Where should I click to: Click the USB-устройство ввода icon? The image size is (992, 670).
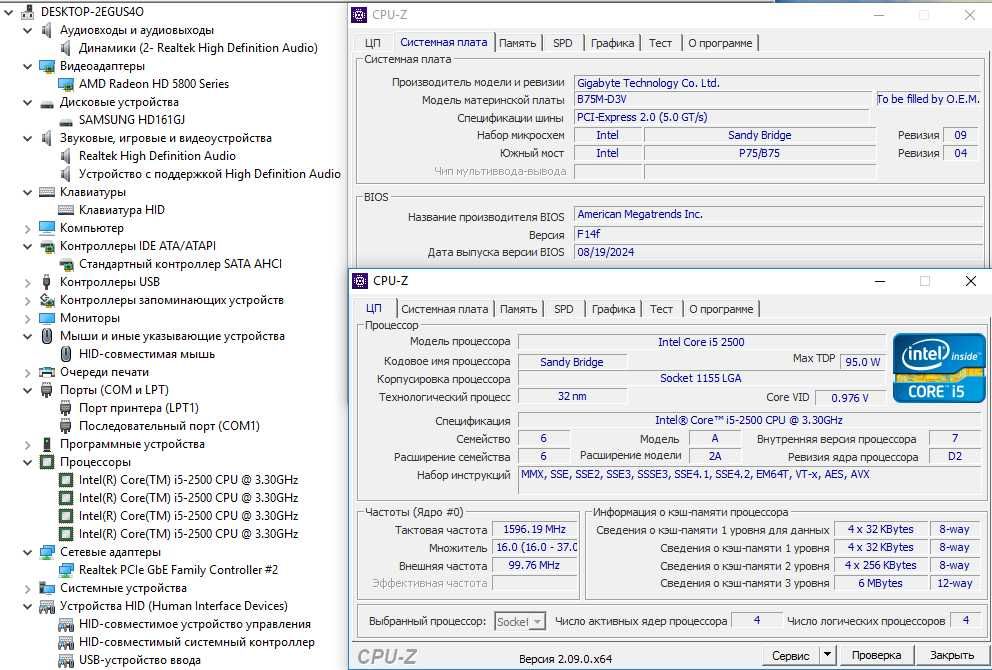click(x=66, y=661)
